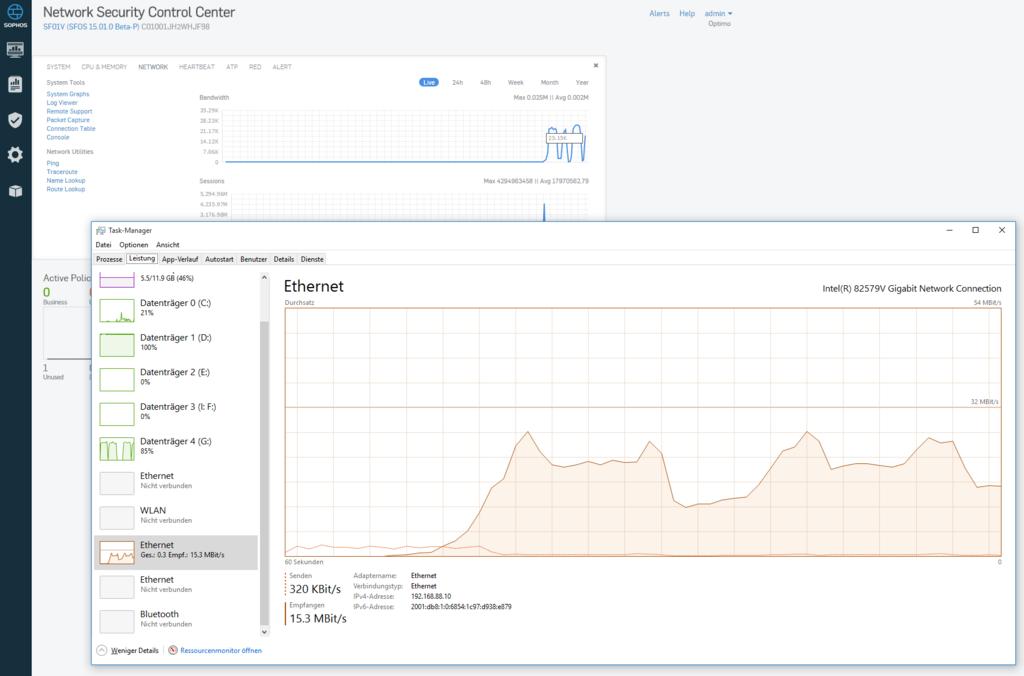Switch to the ALERT tab in Sophos
Viewport: 1024px width, 676px height.
pyautogui.click(x=282, y=67)
